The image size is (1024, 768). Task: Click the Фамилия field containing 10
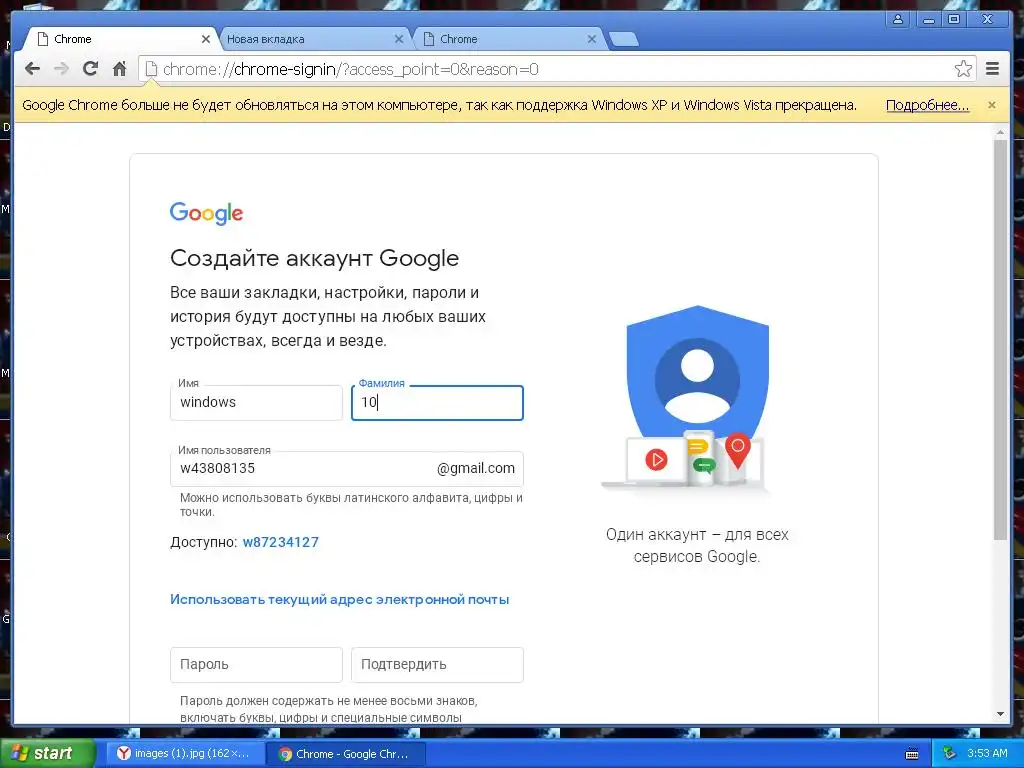437,403
